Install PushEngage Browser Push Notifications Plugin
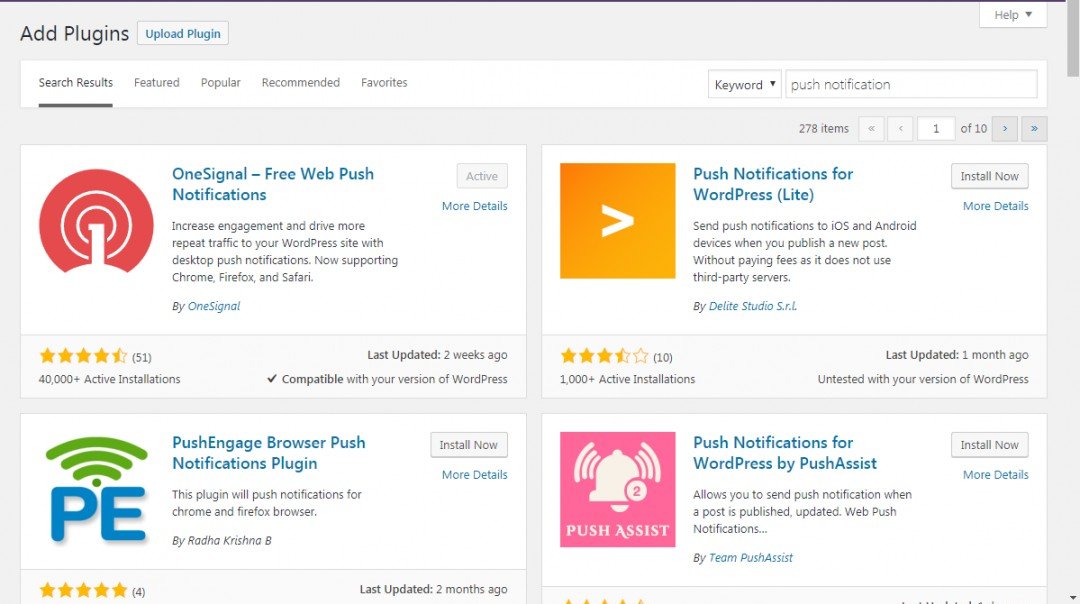The height and width of the screenshot is (604, 1080). 469,444
